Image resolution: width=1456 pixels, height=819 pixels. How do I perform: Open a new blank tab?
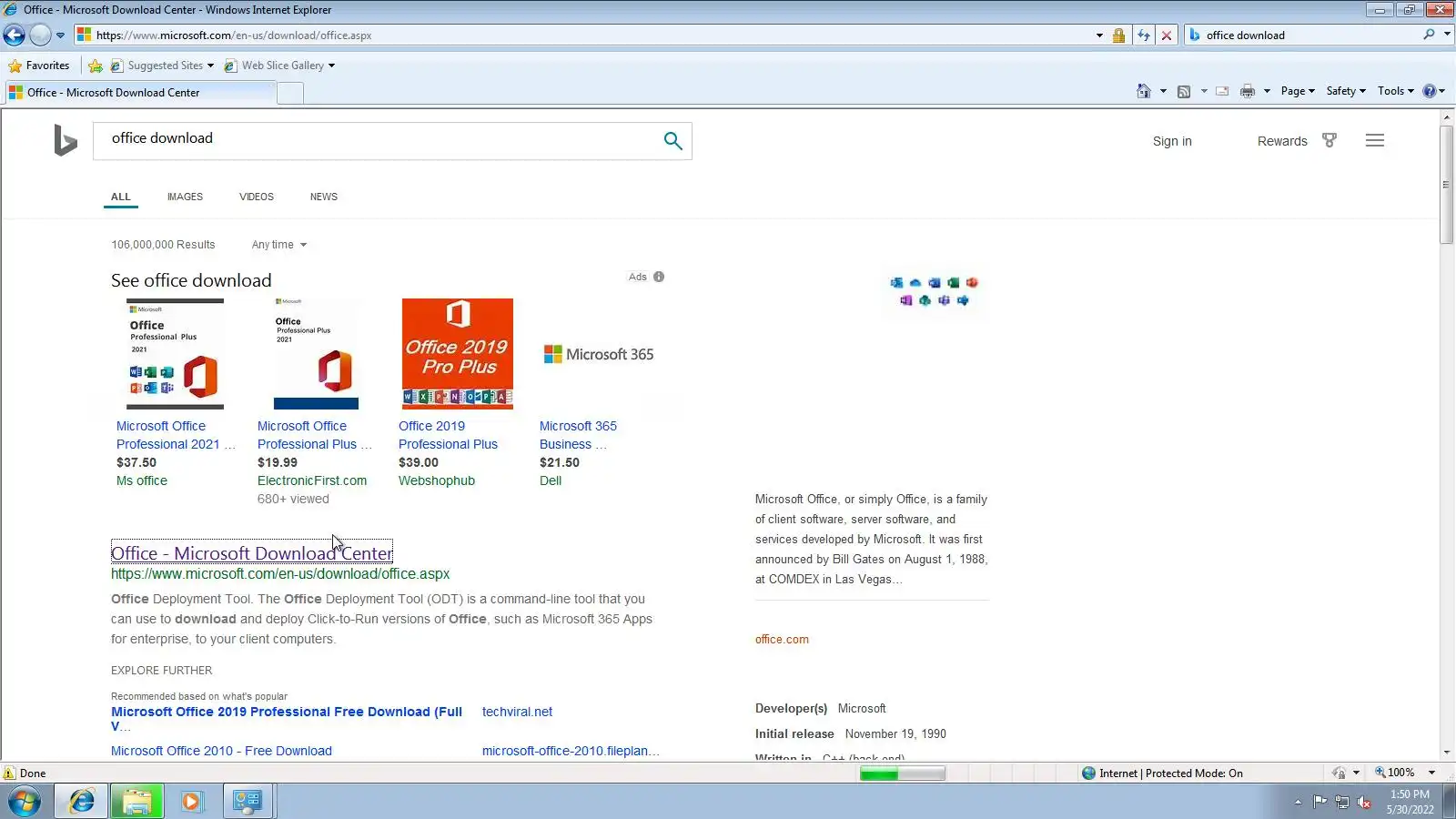pos(290,93)
